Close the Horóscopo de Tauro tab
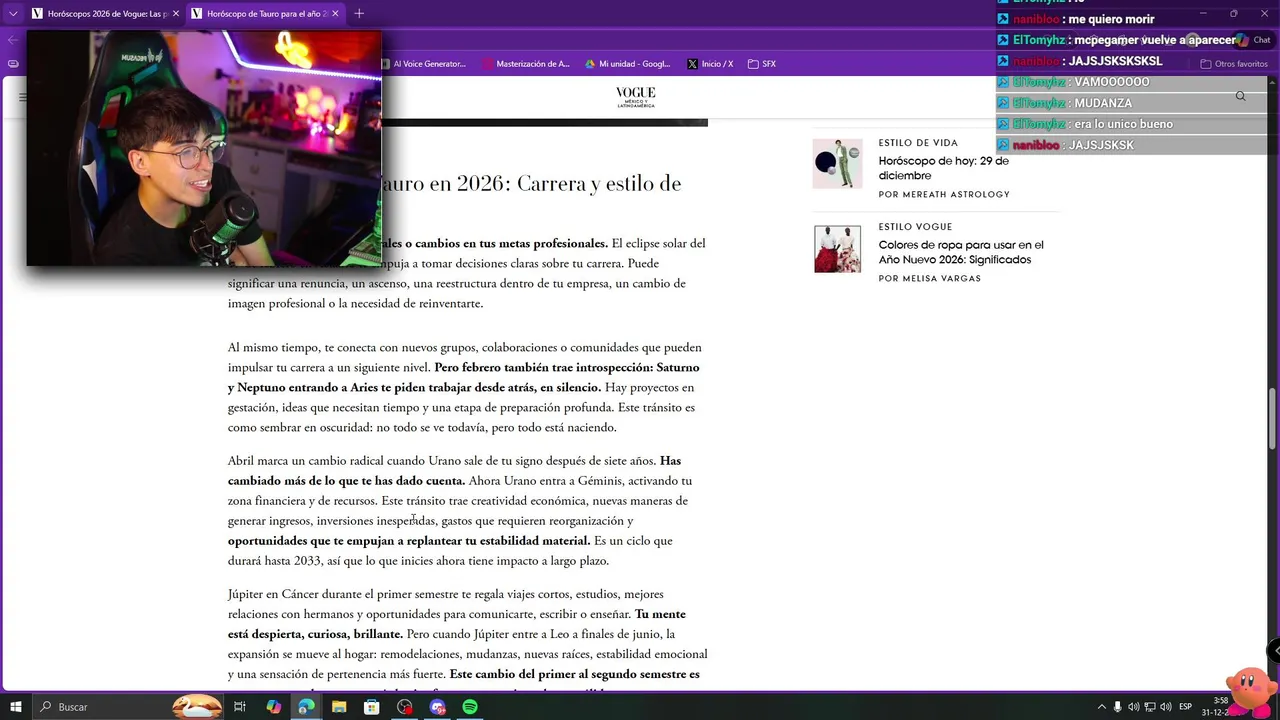1280x720 pixels. [x=335, y=14]
